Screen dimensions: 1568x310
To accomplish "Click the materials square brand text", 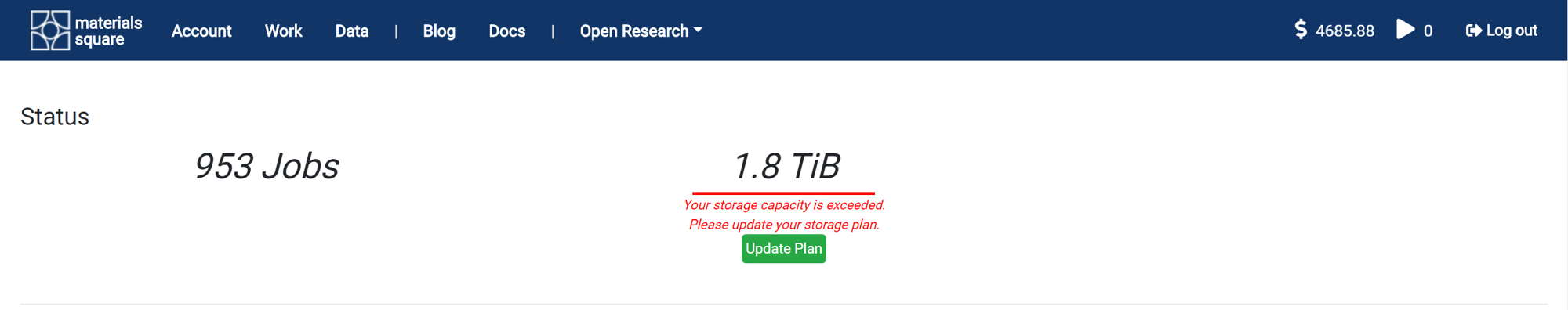I will (108, 31).
